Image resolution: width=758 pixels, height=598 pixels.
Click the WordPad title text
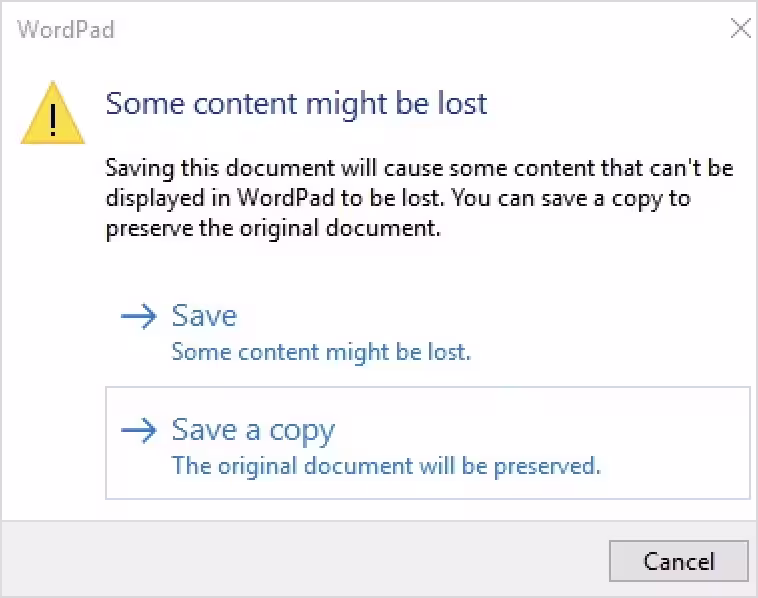(66, 30)
